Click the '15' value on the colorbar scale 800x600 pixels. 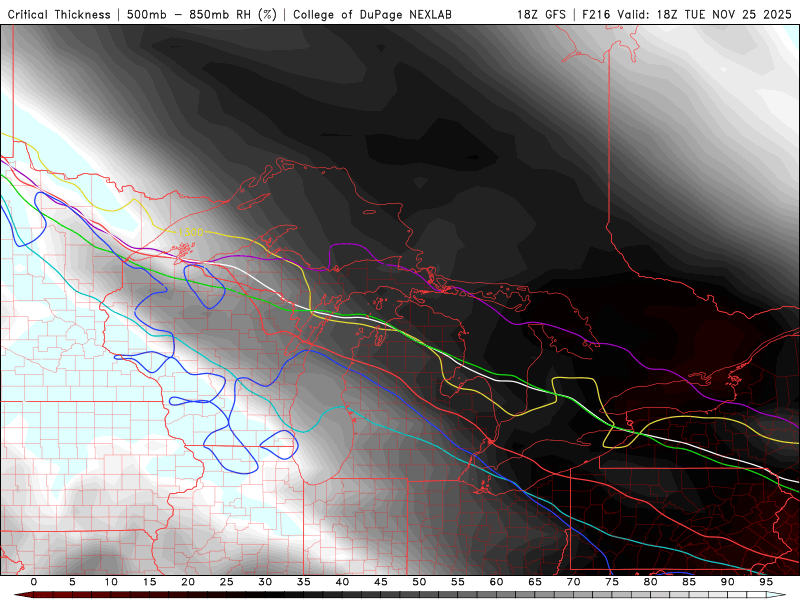(149, 582)
